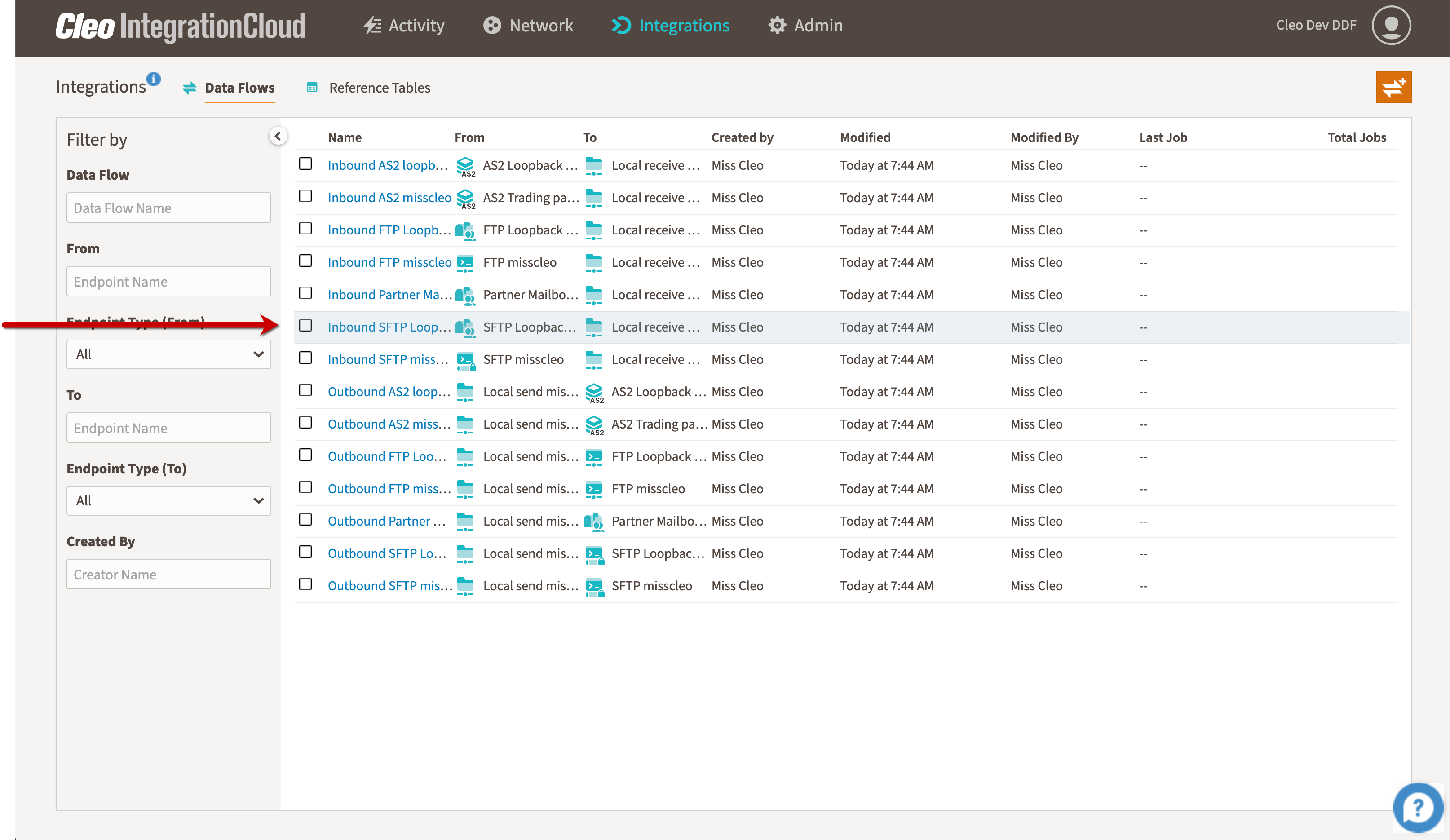Check the Inbound FTP misscleo row checkbox
Viewport: 1450px width, 840px height.
305,260
